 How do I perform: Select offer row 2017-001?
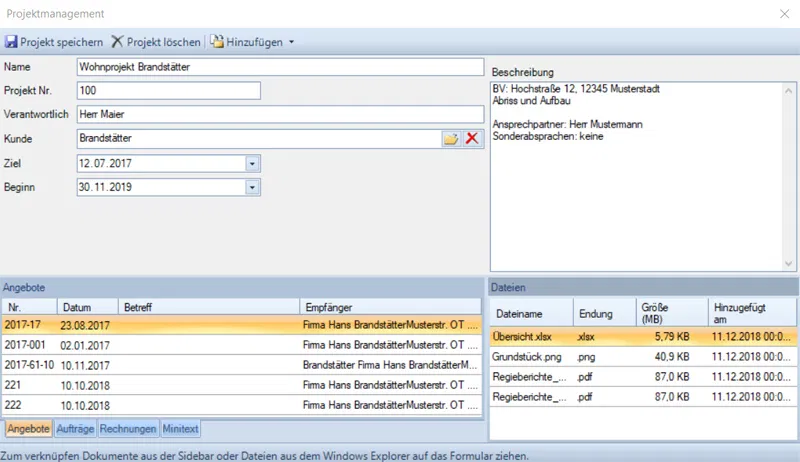point(240,345)
